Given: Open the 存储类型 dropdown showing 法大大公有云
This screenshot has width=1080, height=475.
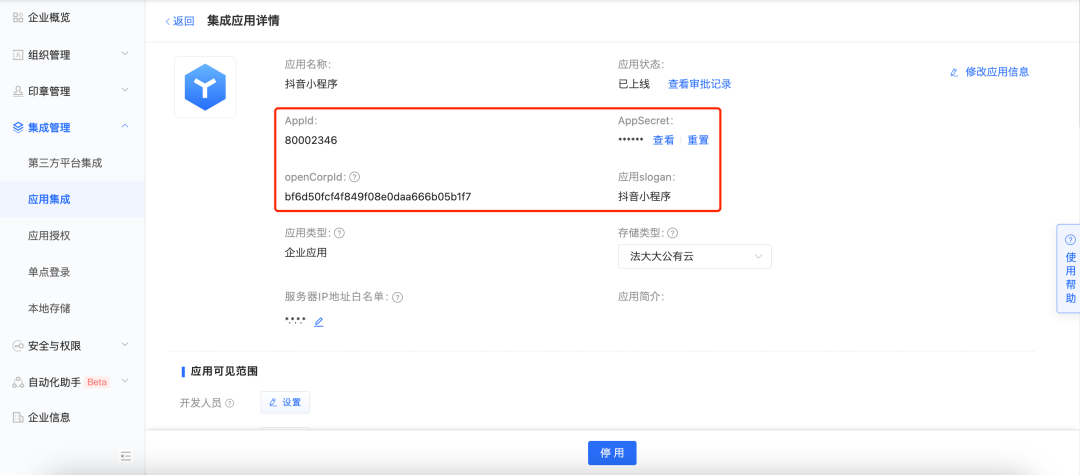Looking at the screenshot, I should (x=694, y=257).
